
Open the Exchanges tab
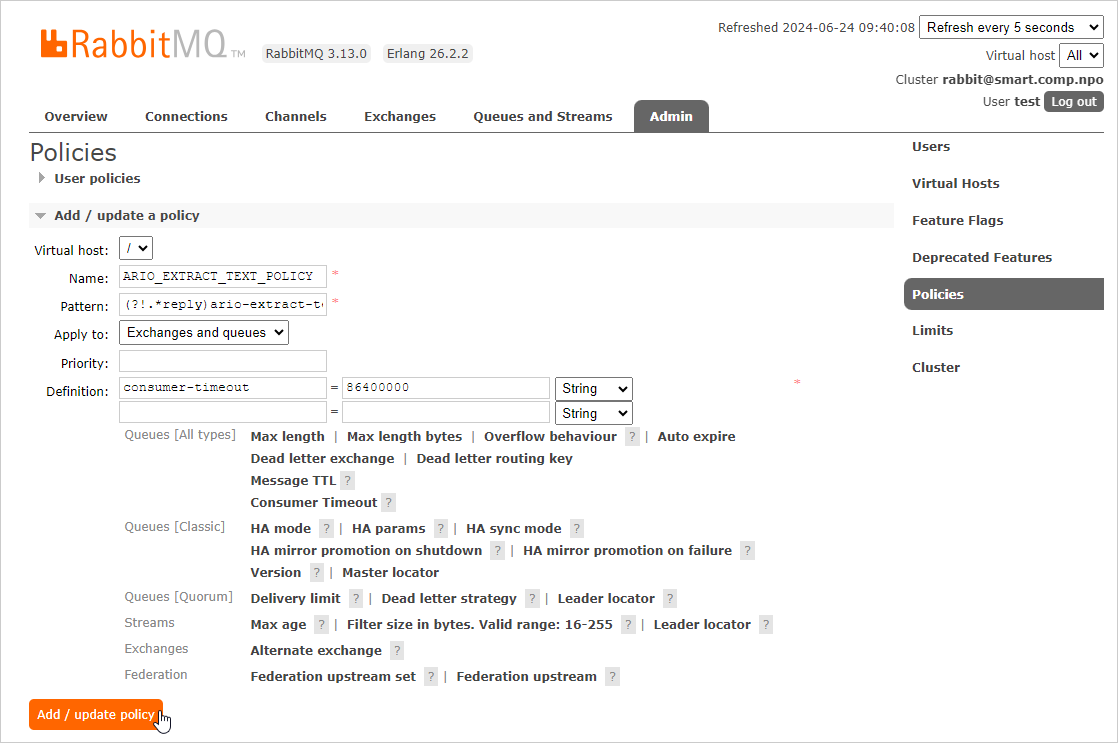coord(399,116)
